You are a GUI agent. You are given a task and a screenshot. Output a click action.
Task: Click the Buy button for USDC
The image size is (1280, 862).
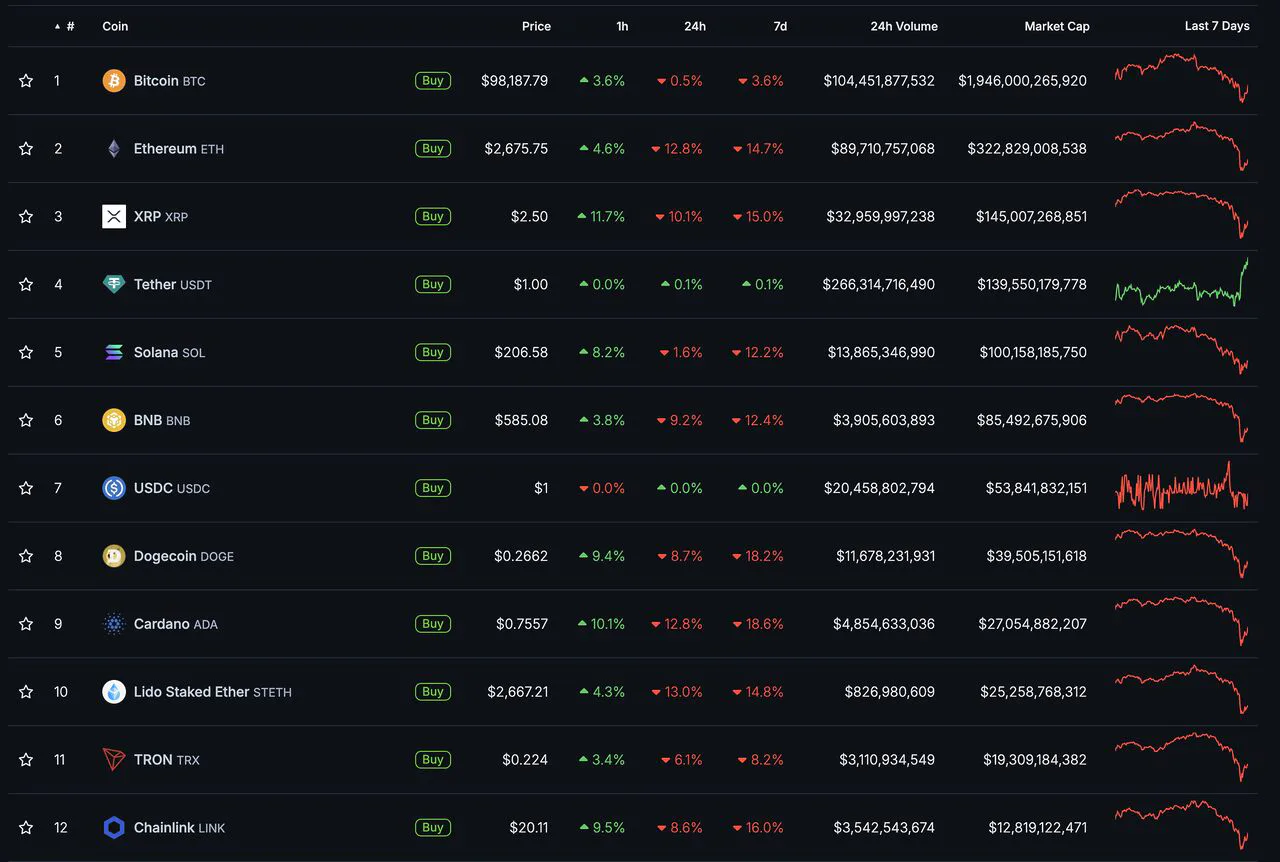point(433,488)
